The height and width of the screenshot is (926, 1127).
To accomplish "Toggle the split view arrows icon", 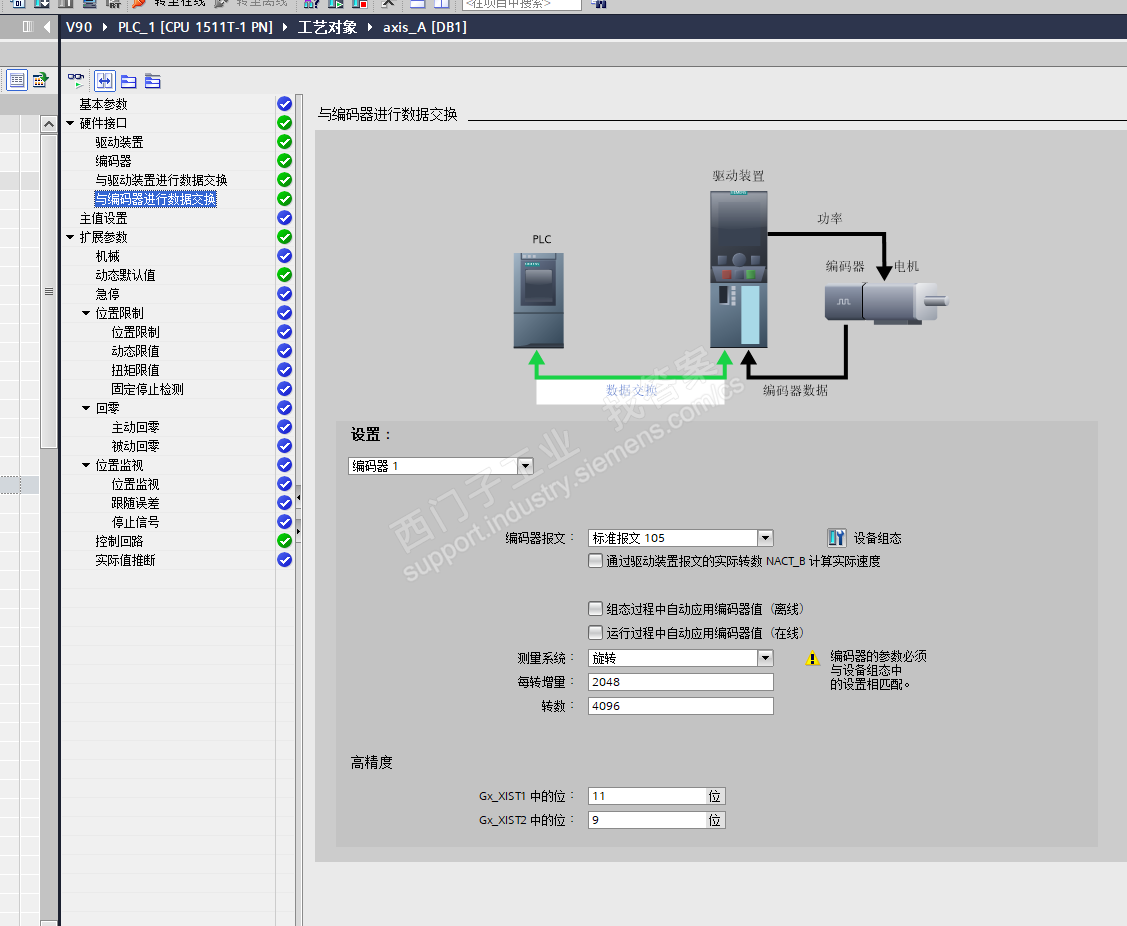I will (105, 81).
